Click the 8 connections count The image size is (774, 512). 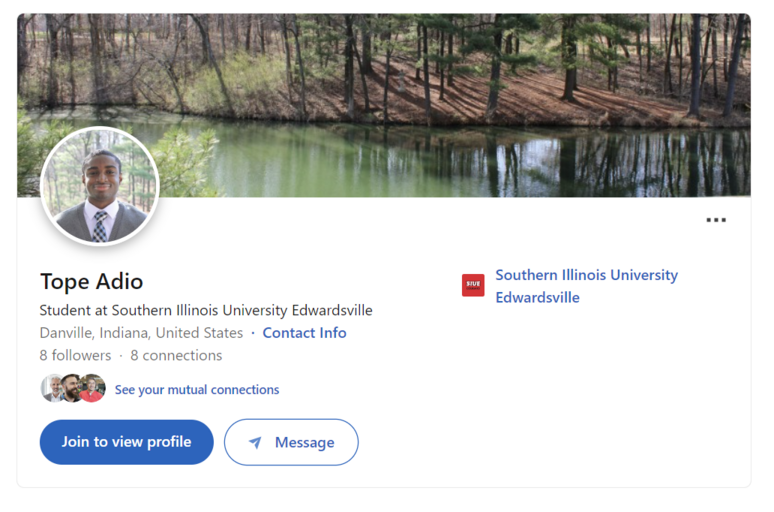[x=176, y=355]
